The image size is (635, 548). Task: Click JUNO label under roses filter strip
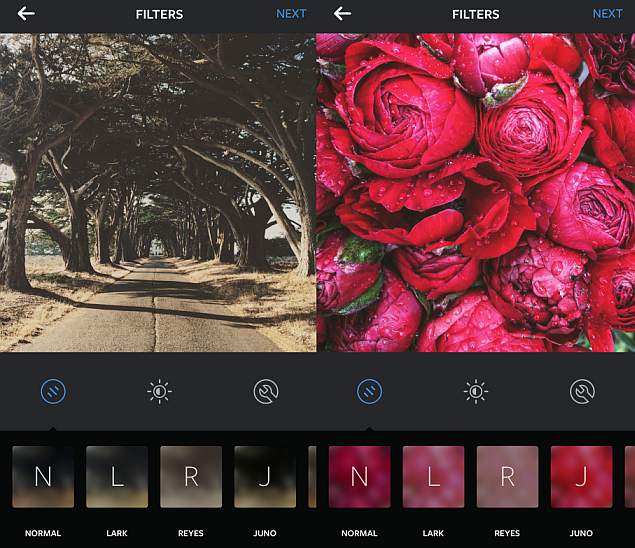[581, 533]
